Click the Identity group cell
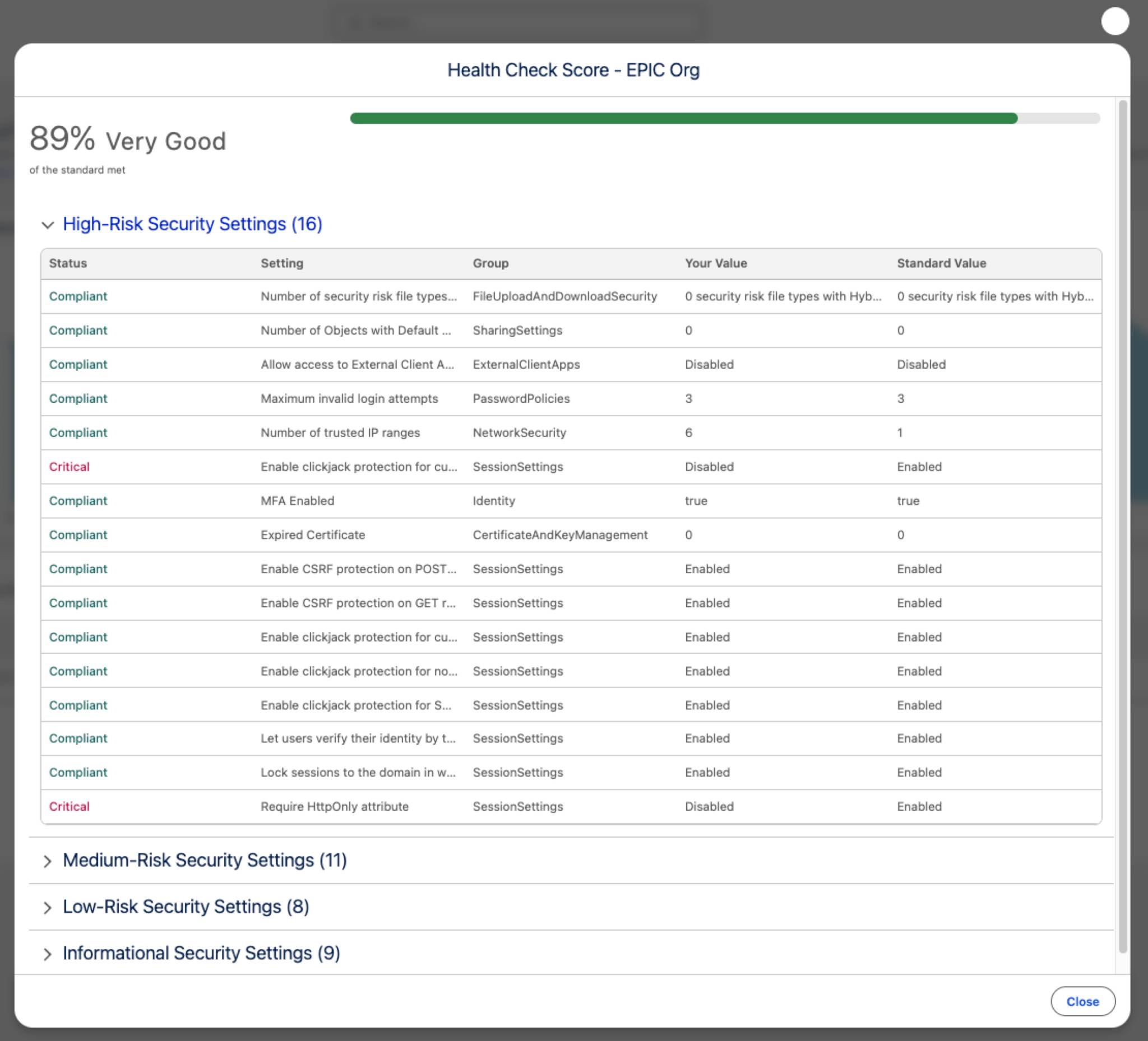Viewport: 1148px width, 1041px height. pos(494,501)
